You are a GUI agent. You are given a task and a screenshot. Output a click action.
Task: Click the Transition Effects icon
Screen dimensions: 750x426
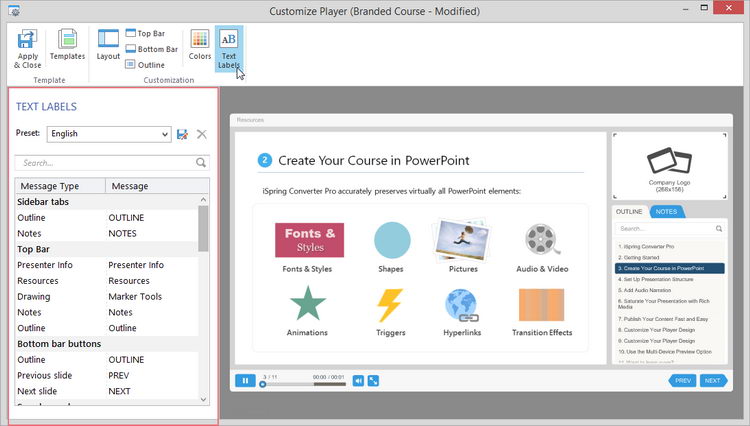pos(541,305)
